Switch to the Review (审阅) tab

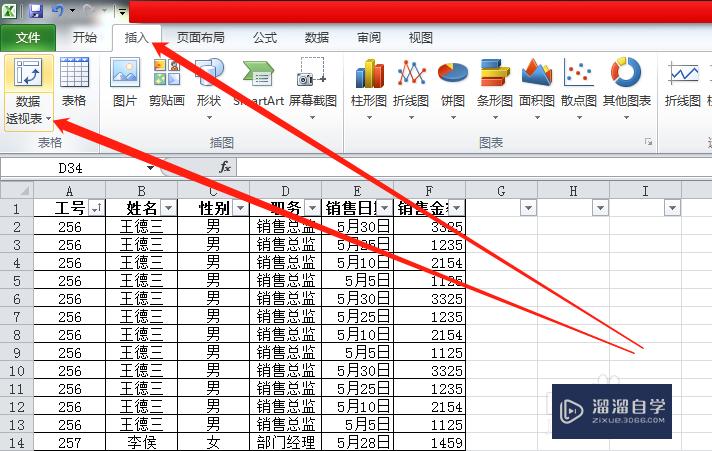(x=369, y=37)
